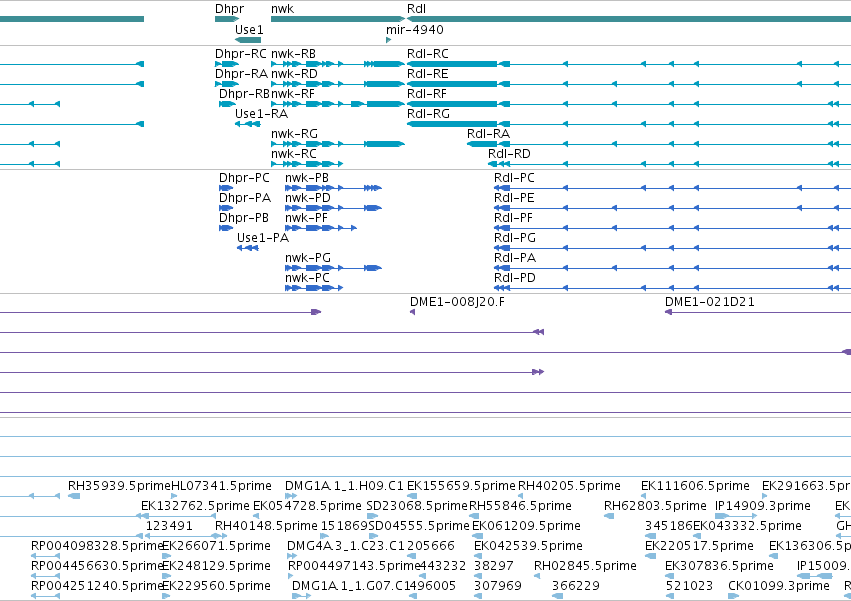Screen dimensions: 851x601
Task: Click the EK111606.5prime EST label
Action: click(695, 486)
